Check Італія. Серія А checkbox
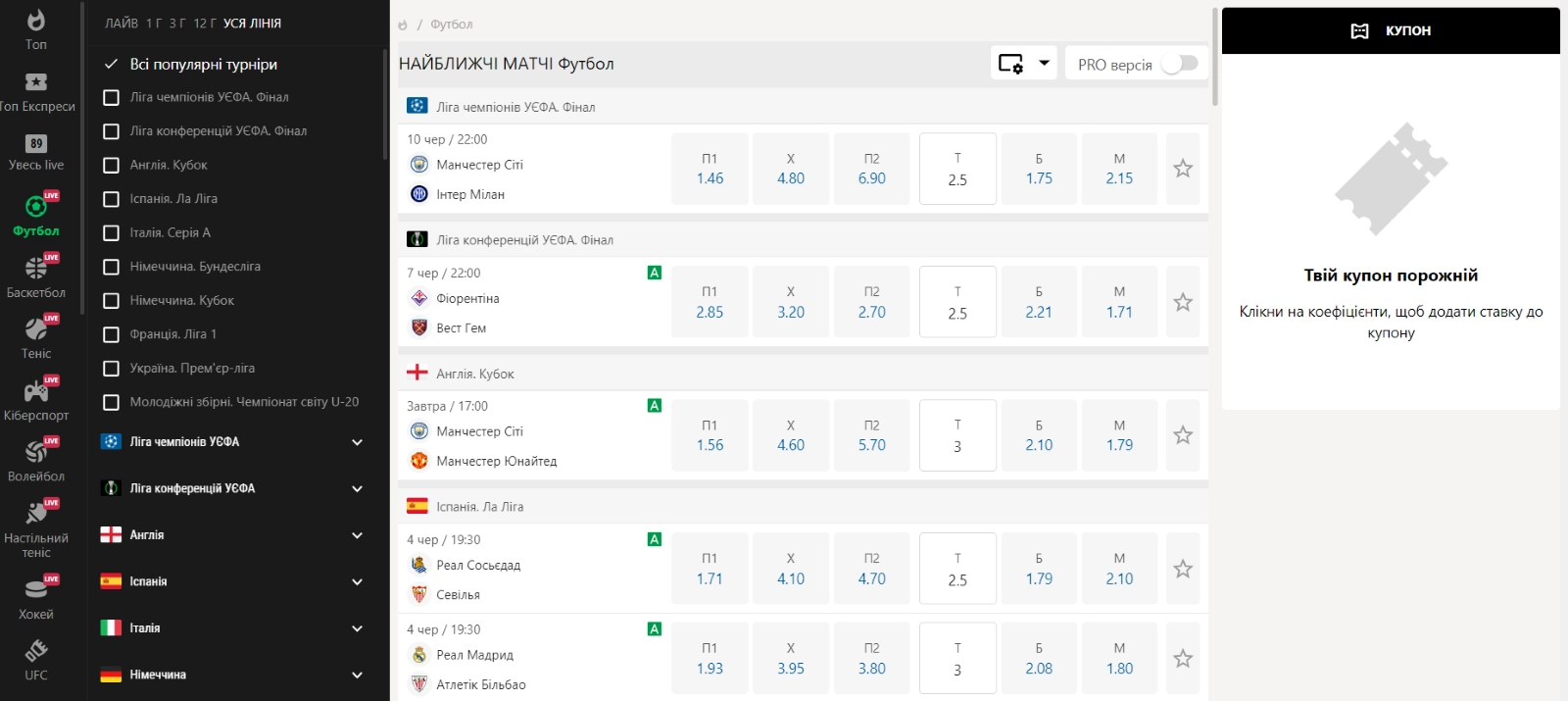The width and height of the screenshot is (1568, 701). (x=112, y=233)
